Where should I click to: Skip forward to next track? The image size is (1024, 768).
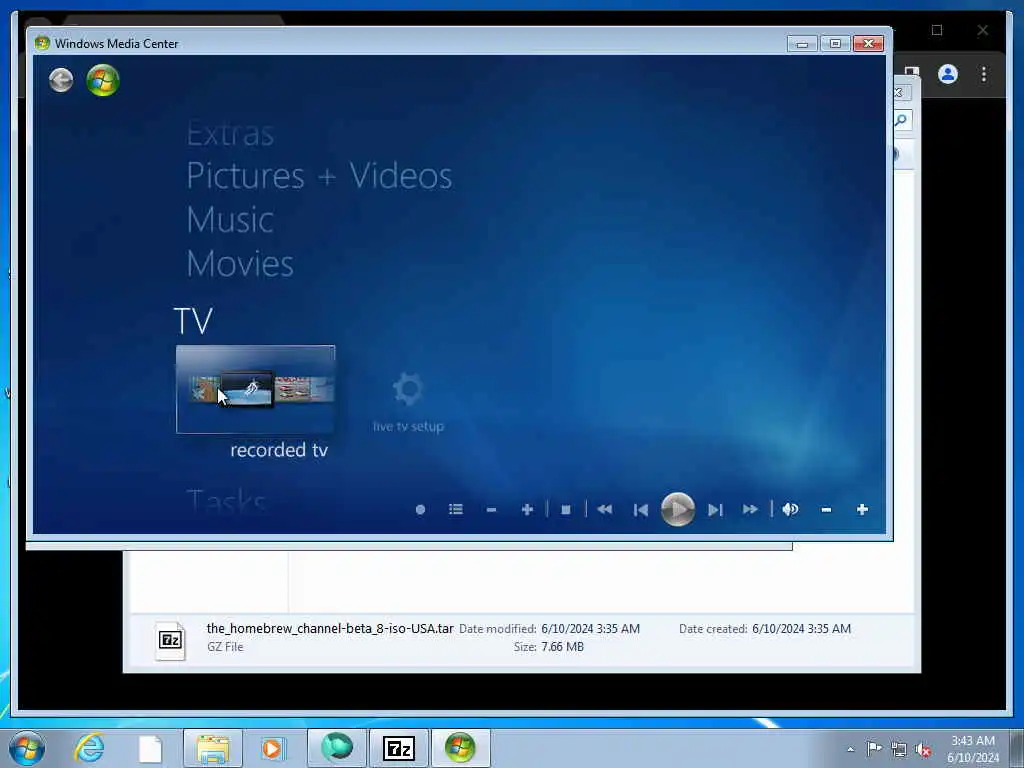click(x=715, y=509)
